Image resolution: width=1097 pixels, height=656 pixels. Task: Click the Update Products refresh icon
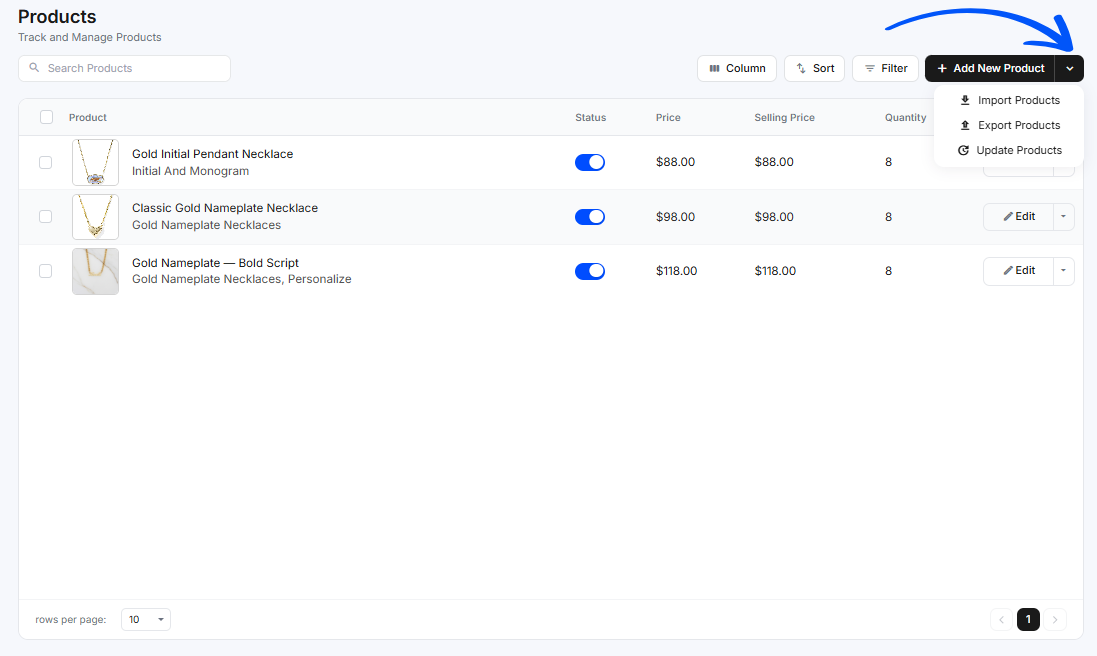[x=963, y=150]
